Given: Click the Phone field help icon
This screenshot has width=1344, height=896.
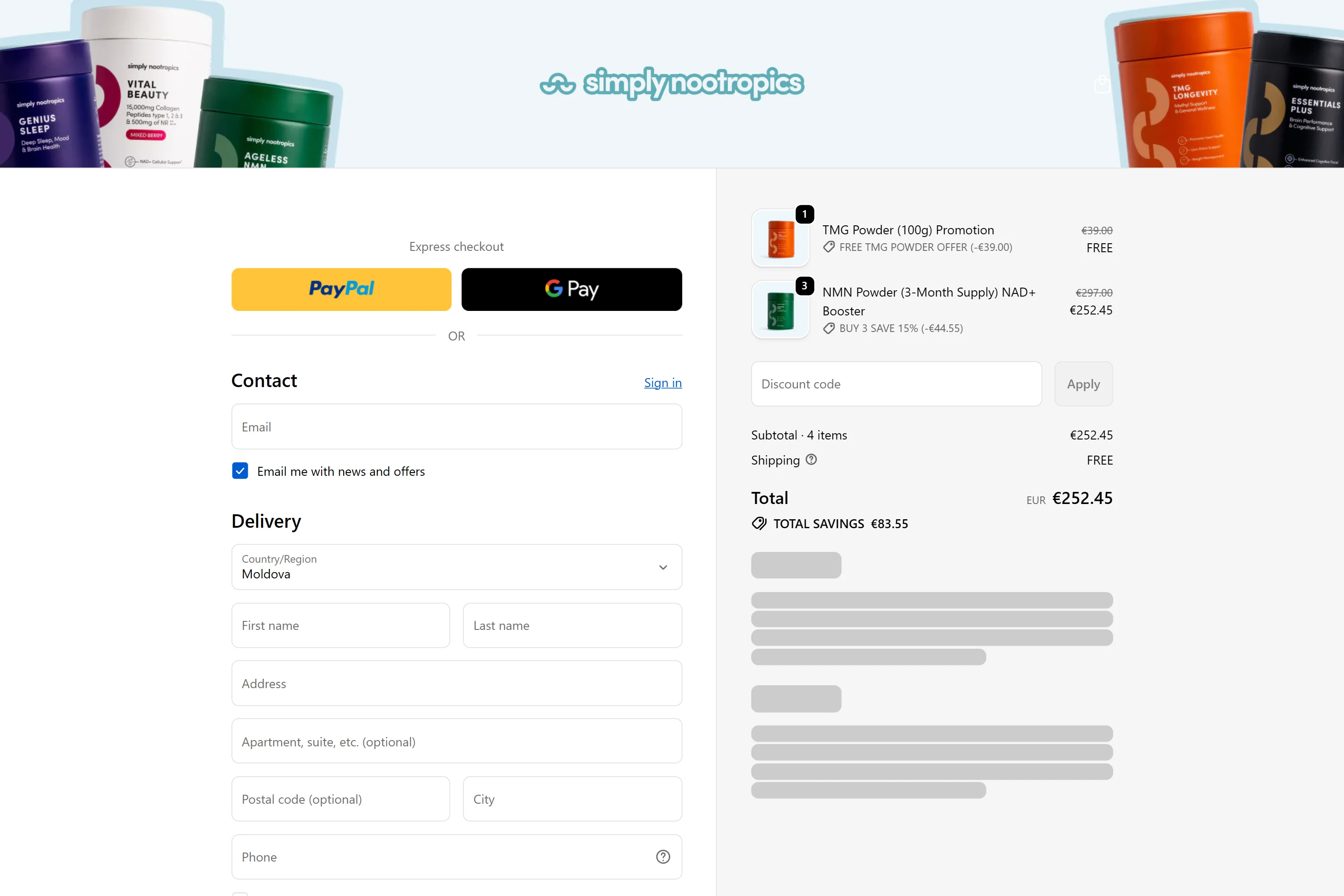Looking at the screenshot, I should click(x=663, y=857).
